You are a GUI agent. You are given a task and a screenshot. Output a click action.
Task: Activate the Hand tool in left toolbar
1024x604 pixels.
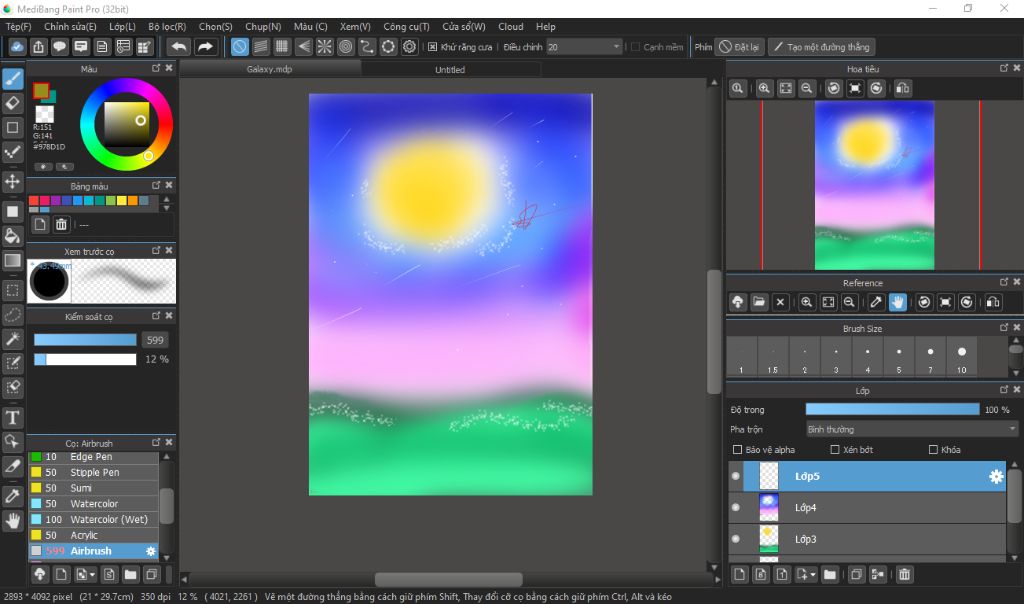pos(12,520)
